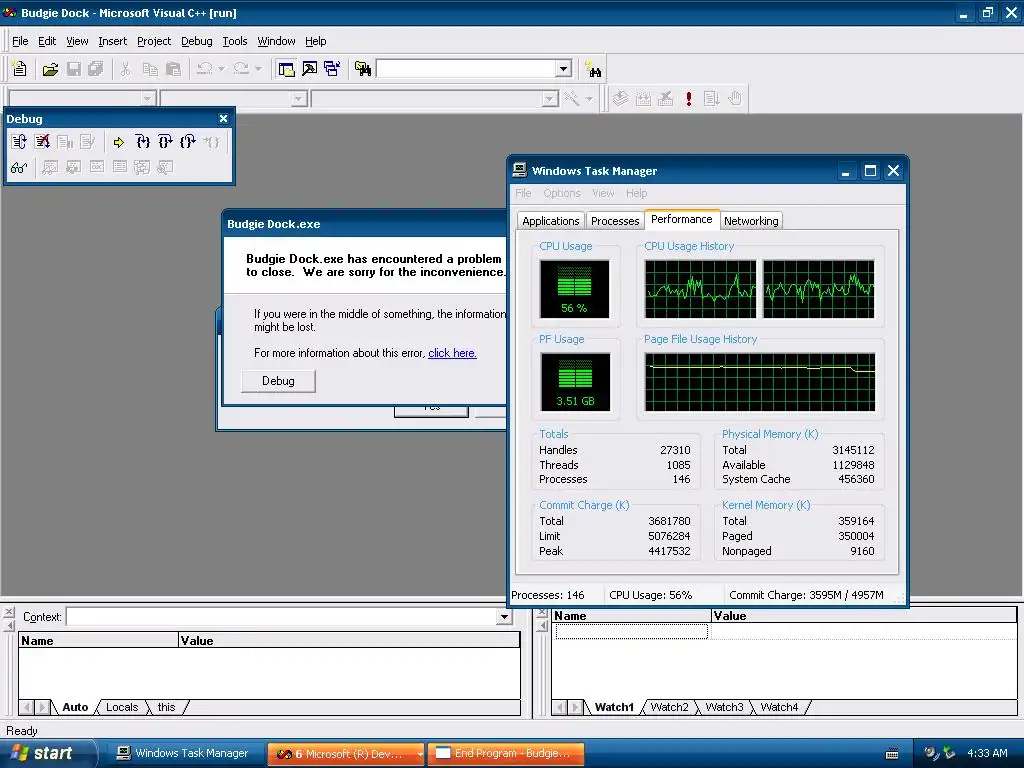Image resolution: width=1024 pixels, height=768 pixels.
Task: Click the Cut scissors icon
Action: [x=125, y=69]
